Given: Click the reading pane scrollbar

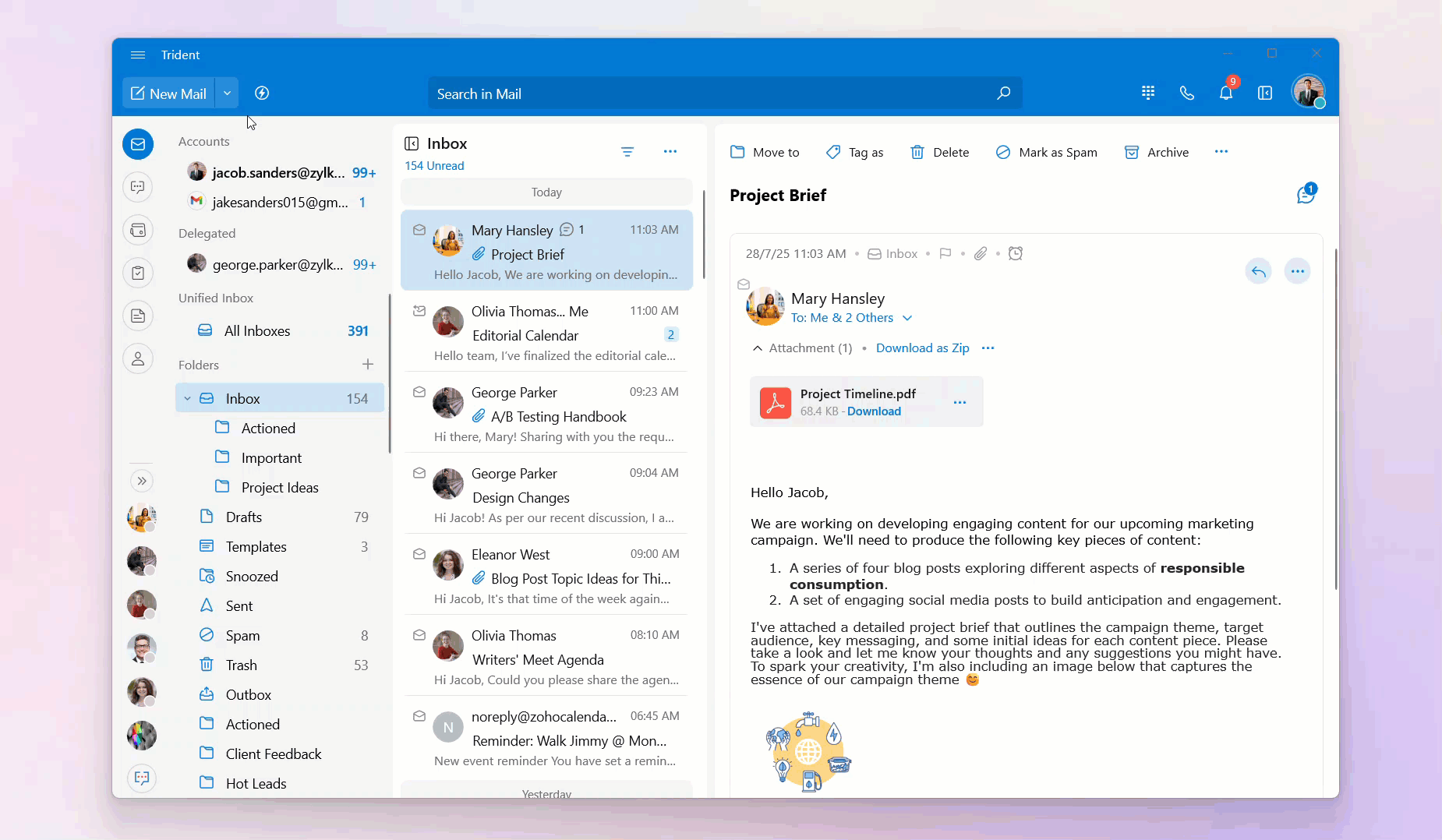Looking at the screenshot, I should (x=1336, y=419).
